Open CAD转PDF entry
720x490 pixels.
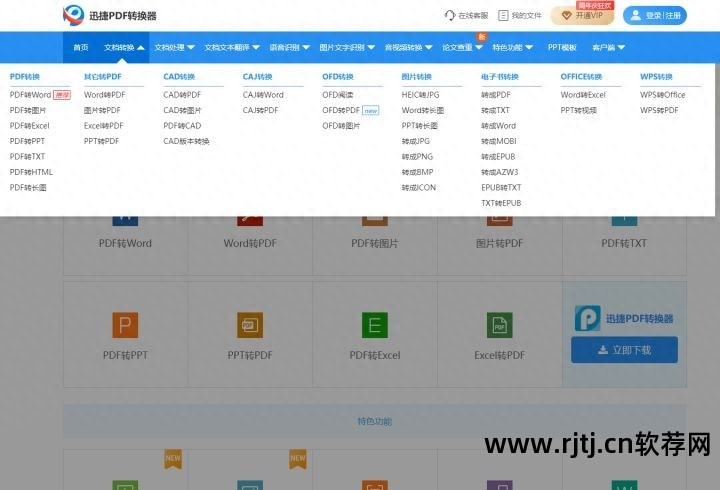(x=182, y=95)
